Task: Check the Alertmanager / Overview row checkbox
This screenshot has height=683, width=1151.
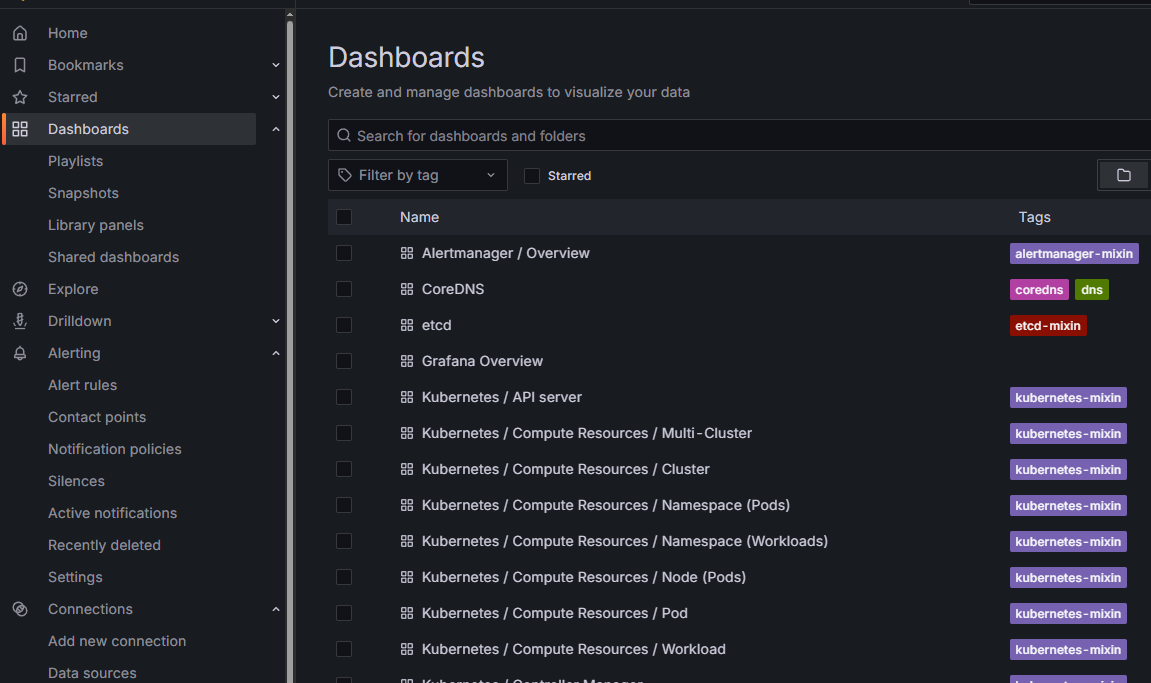Action: coord(344,253)
